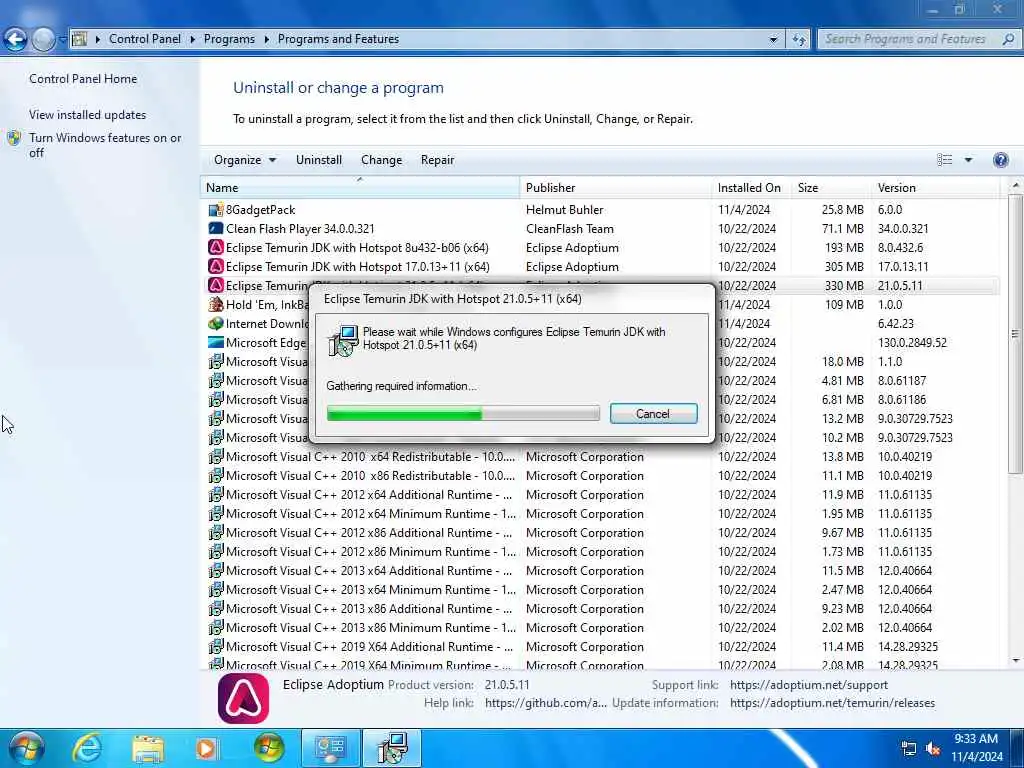The height and width of the screenshot is (768, 1024).
Task: Open View installed updates link
Action: tap(88, 115)
